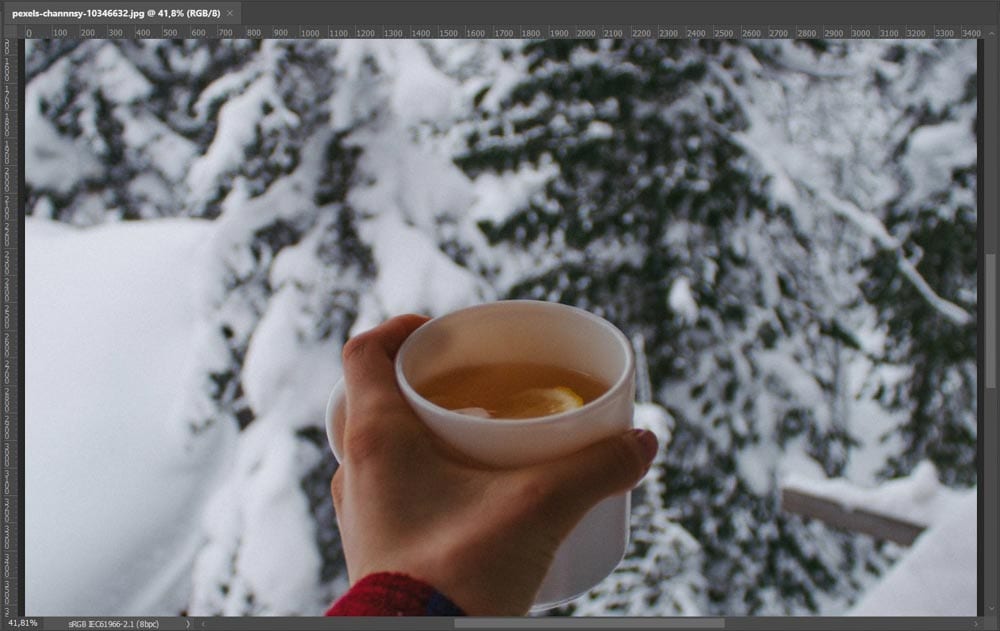Close the pexels-channnsy-10346632.jpg document tab
Viewport: 1000px width, 631px height.
click(x=230, y=13)
